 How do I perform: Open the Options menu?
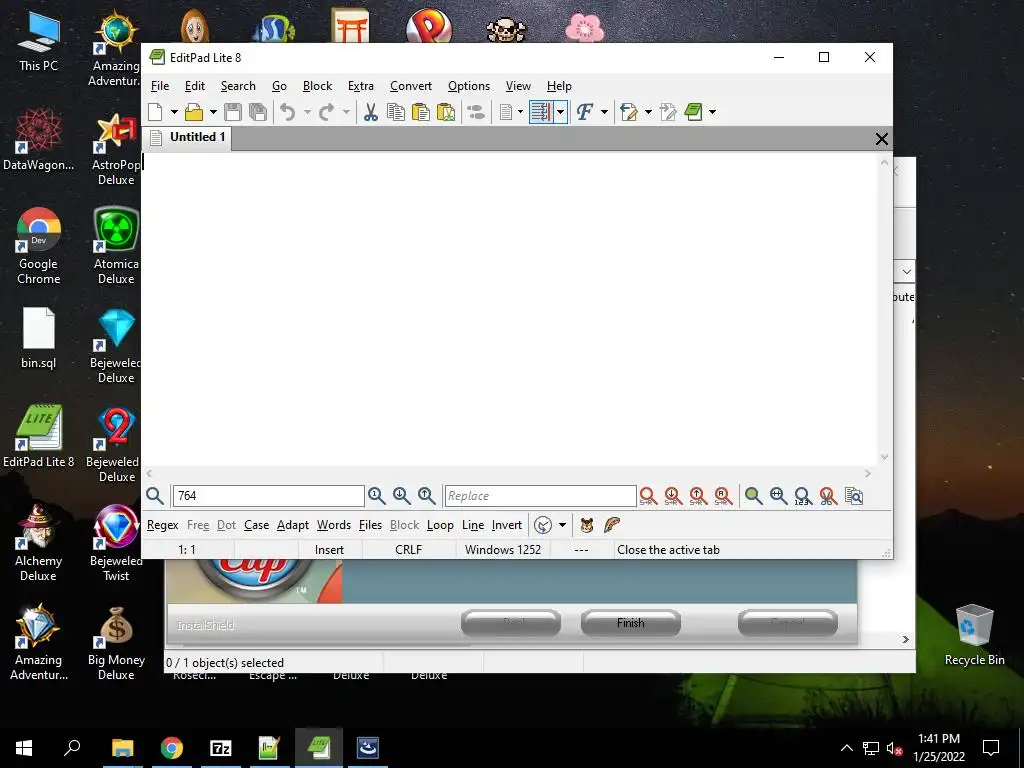click(469, 86)
